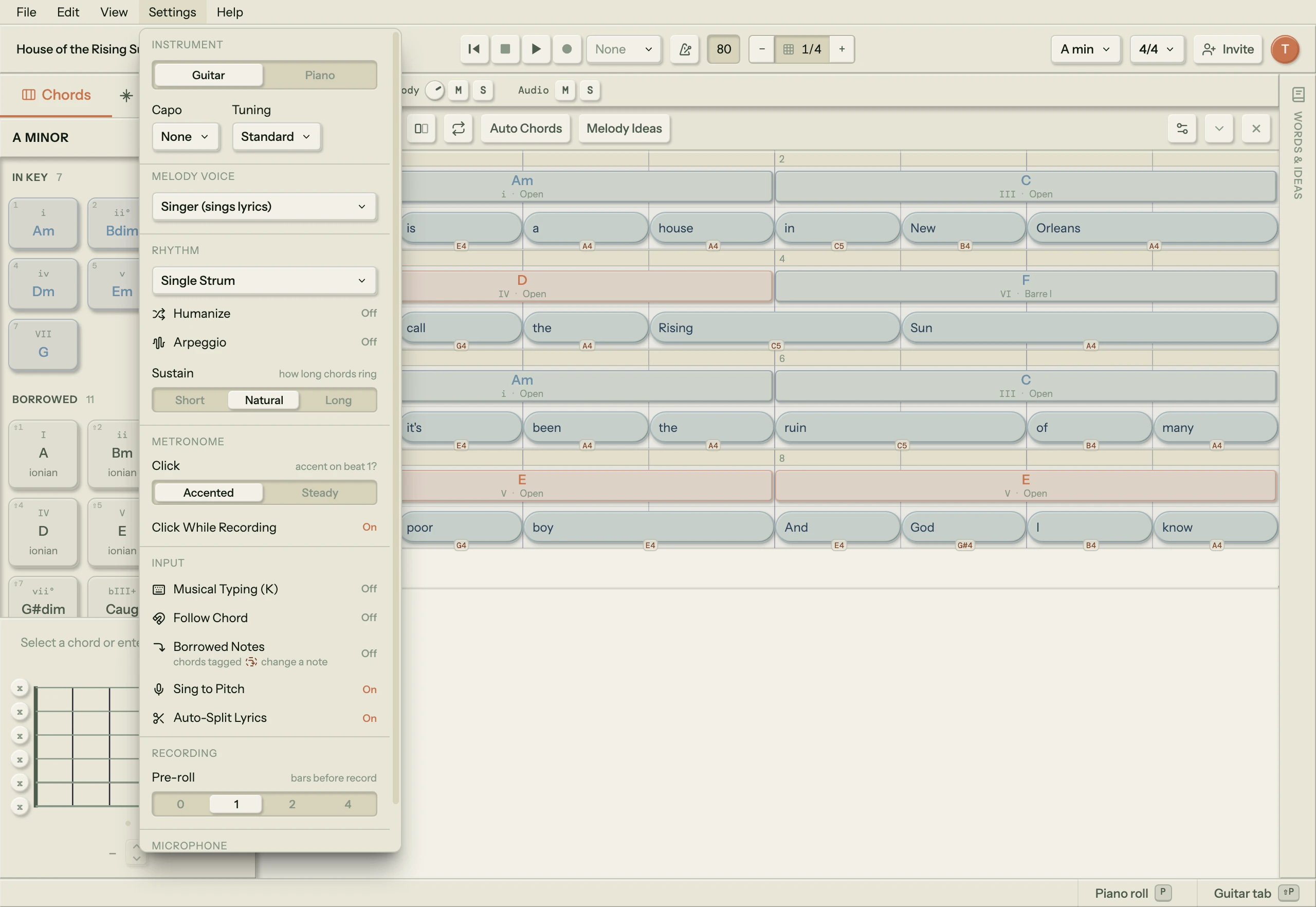The width and height of the screenshot is (1316, 907).
Task: Click the grid icon beside 1/4
Action: (x=788, y=49)
